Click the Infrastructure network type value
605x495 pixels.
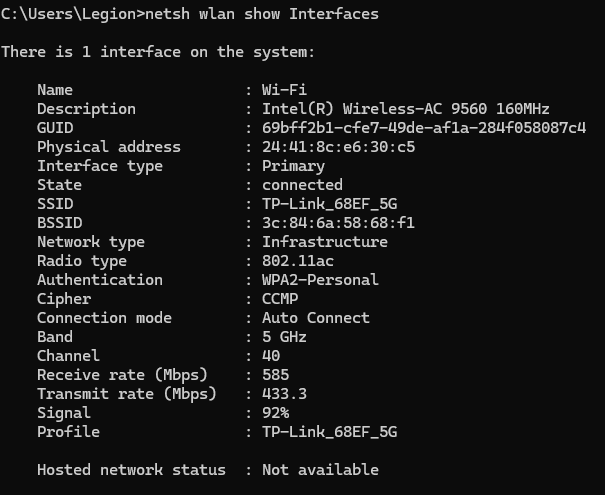coord(325,242)
